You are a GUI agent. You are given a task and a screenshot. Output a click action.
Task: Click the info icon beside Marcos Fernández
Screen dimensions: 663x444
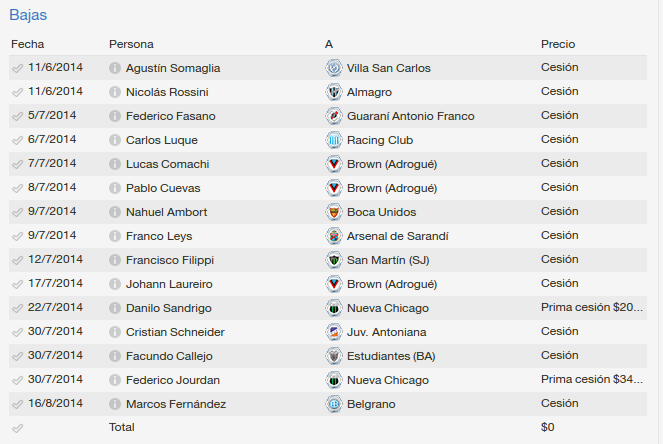click(115, 404)
